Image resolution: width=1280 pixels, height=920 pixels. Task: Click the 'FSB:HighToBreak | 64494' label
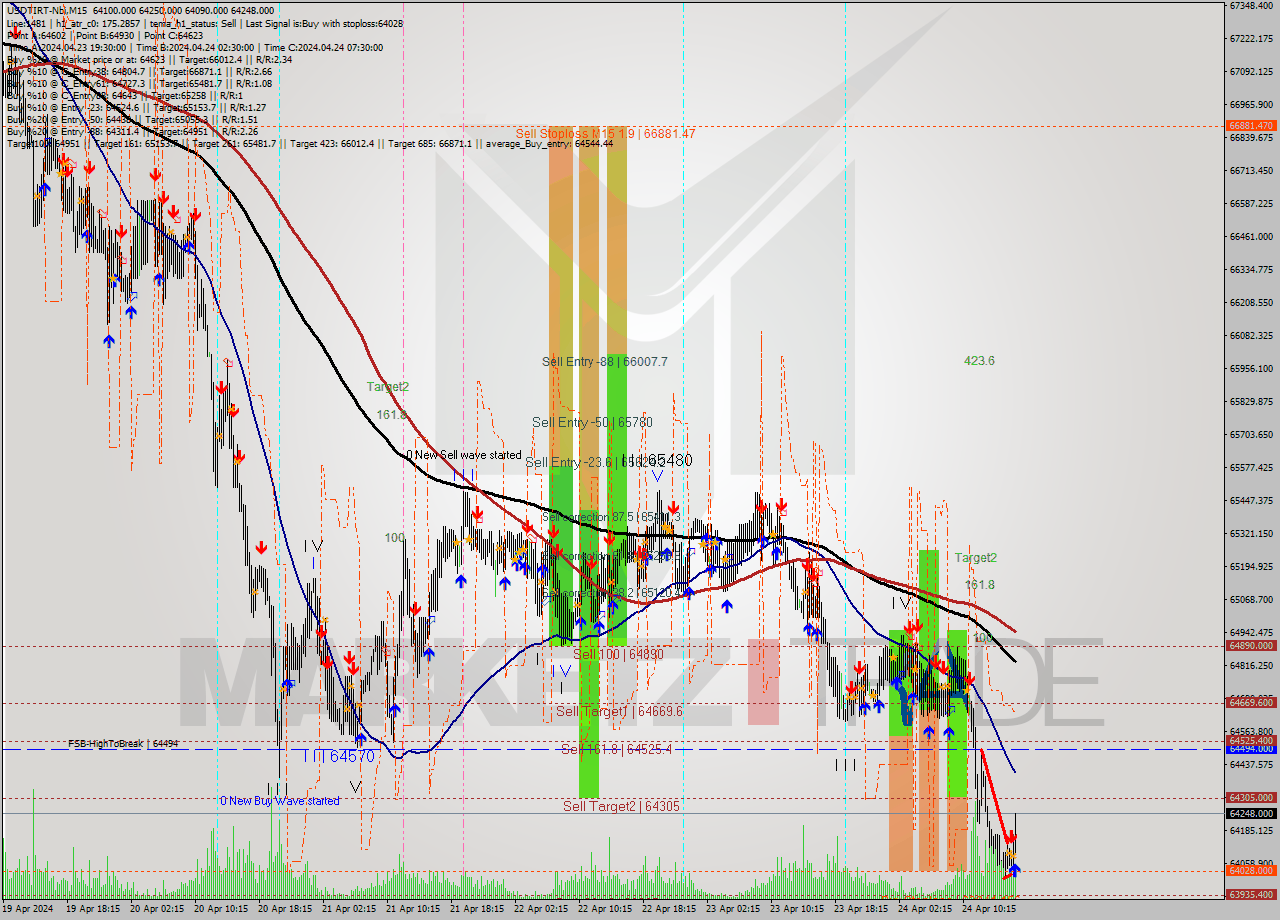coord(123,744)
